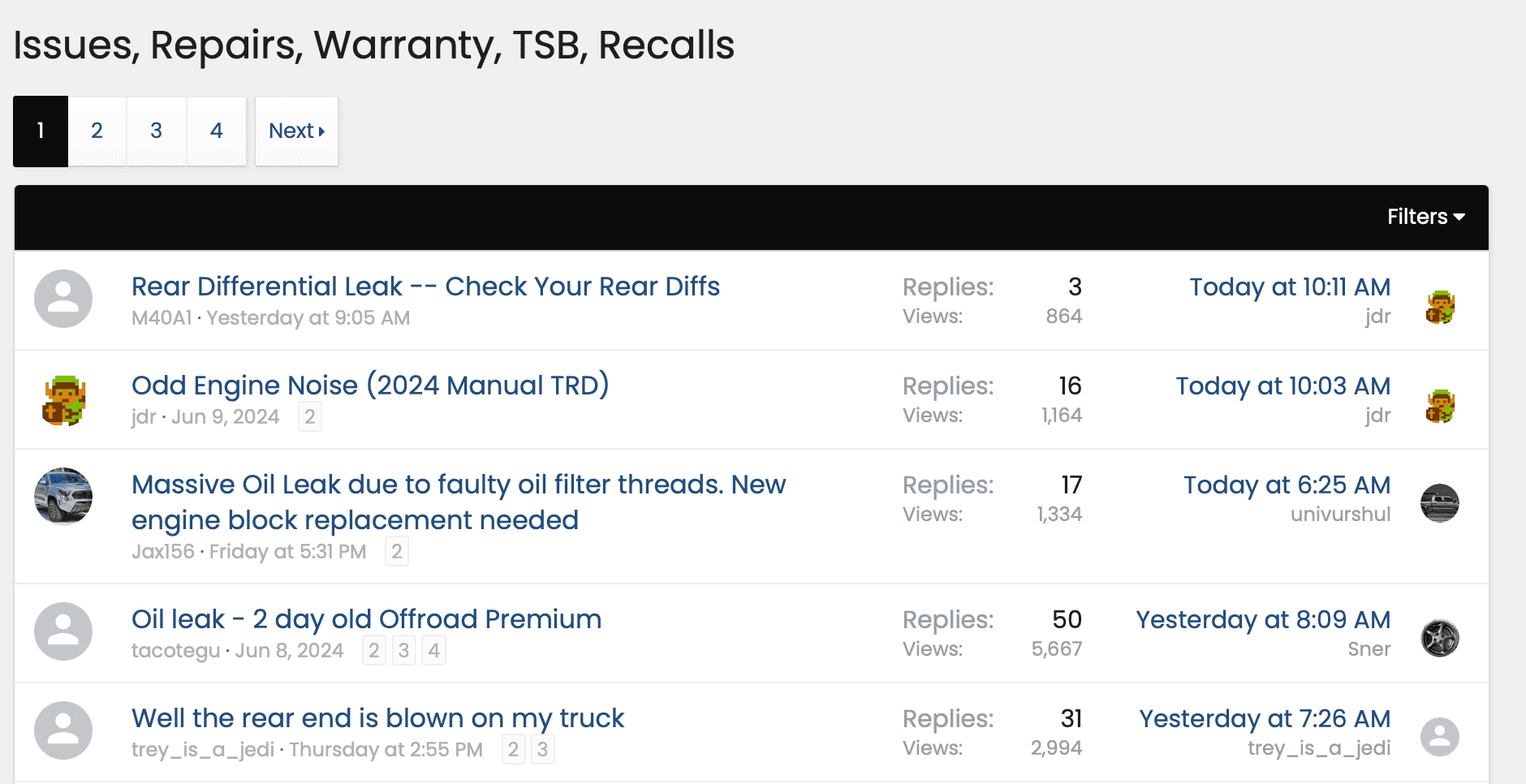This screenshot has width=1526, height=784.
Task: Go to the Next page
Action: (x=296, y=131)
